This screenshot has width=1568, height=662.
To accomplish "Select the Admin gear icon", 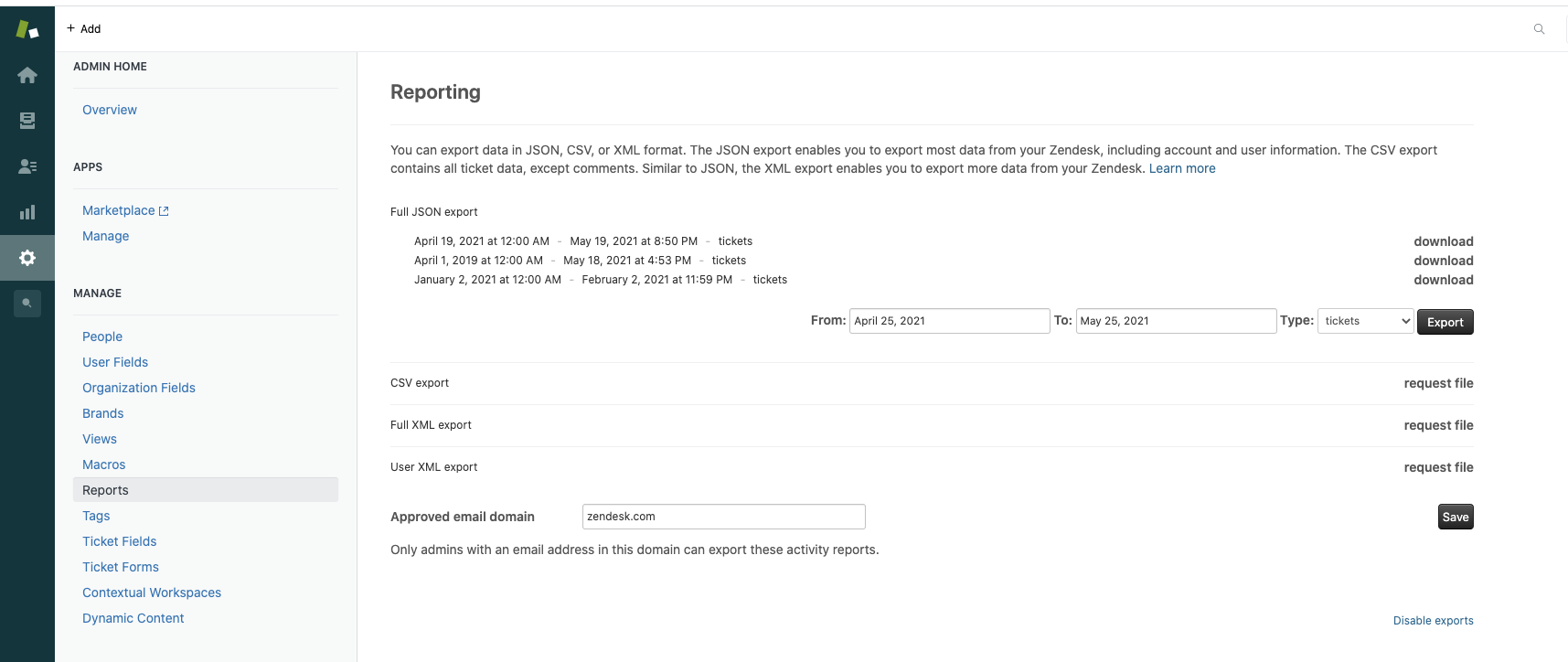I will pos(27,258).
